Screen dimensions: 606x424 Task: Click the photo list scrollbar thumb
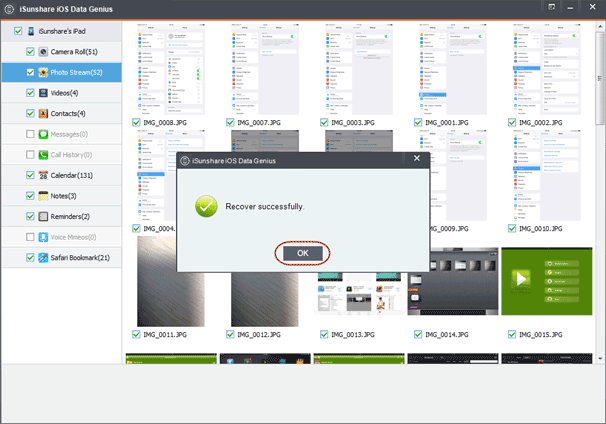click(x=599, y=78)
